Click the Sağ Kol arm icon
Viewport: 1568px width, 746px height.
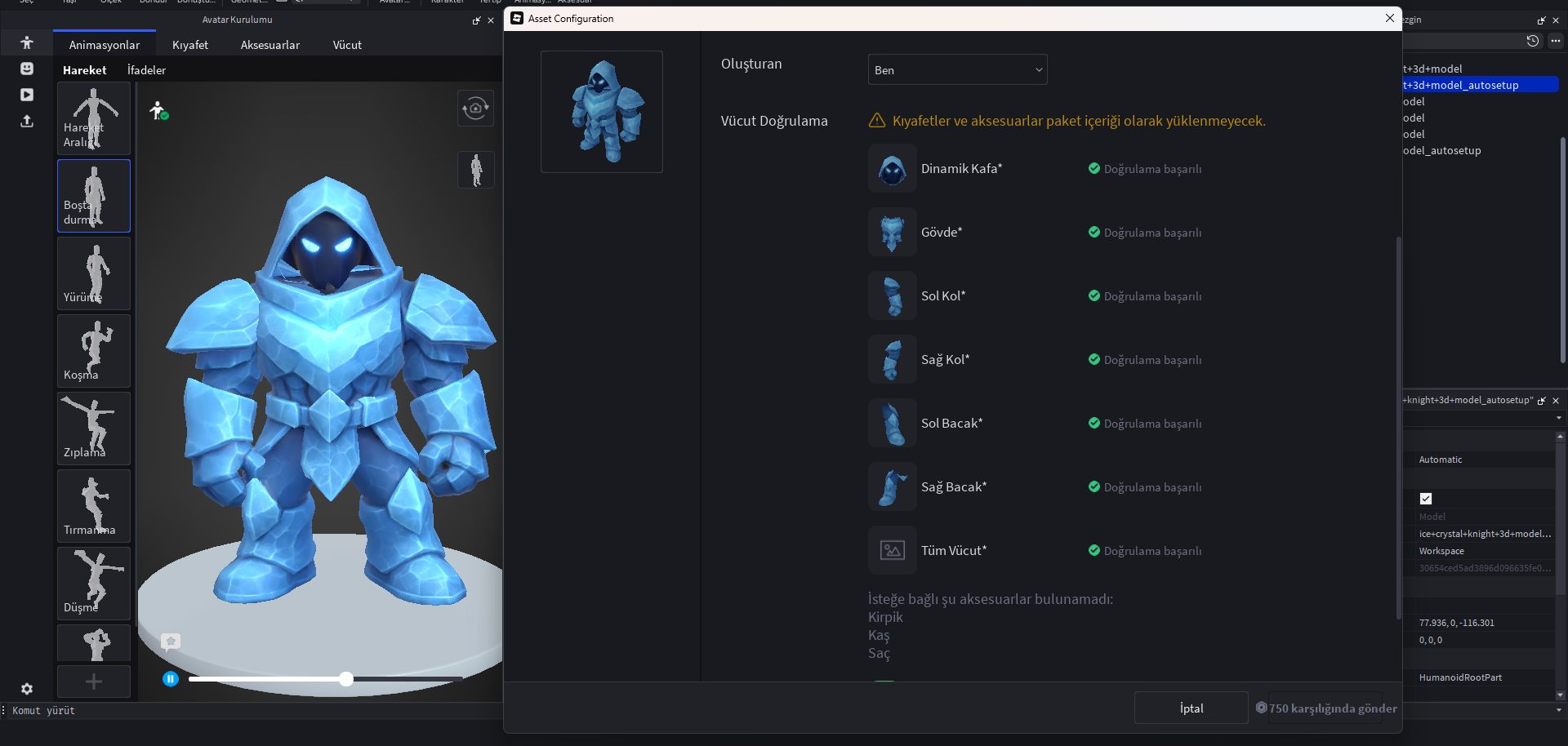tap(893, 360)
